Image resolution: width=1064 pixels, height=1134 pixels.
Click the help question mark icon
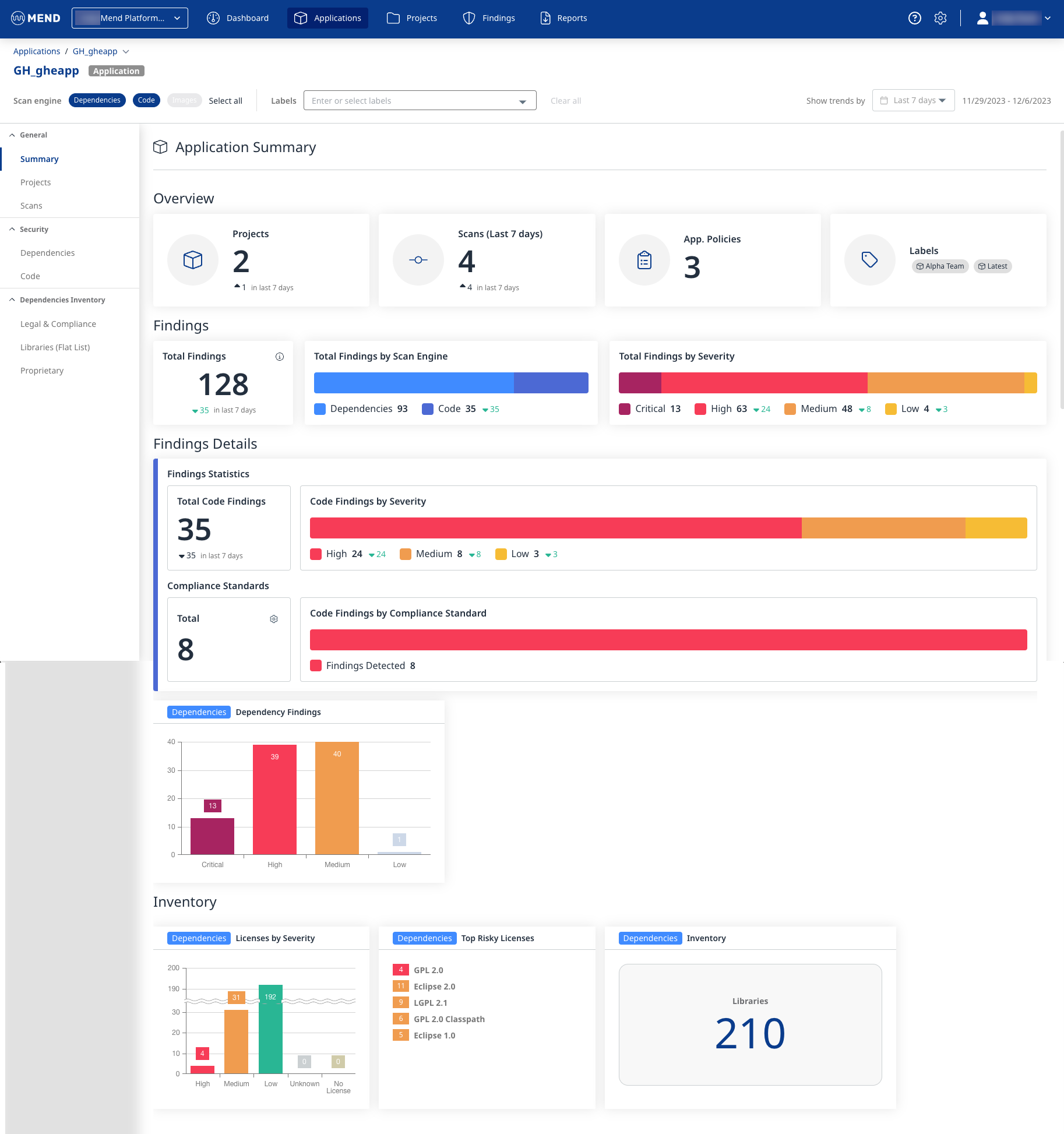[915, 18]
